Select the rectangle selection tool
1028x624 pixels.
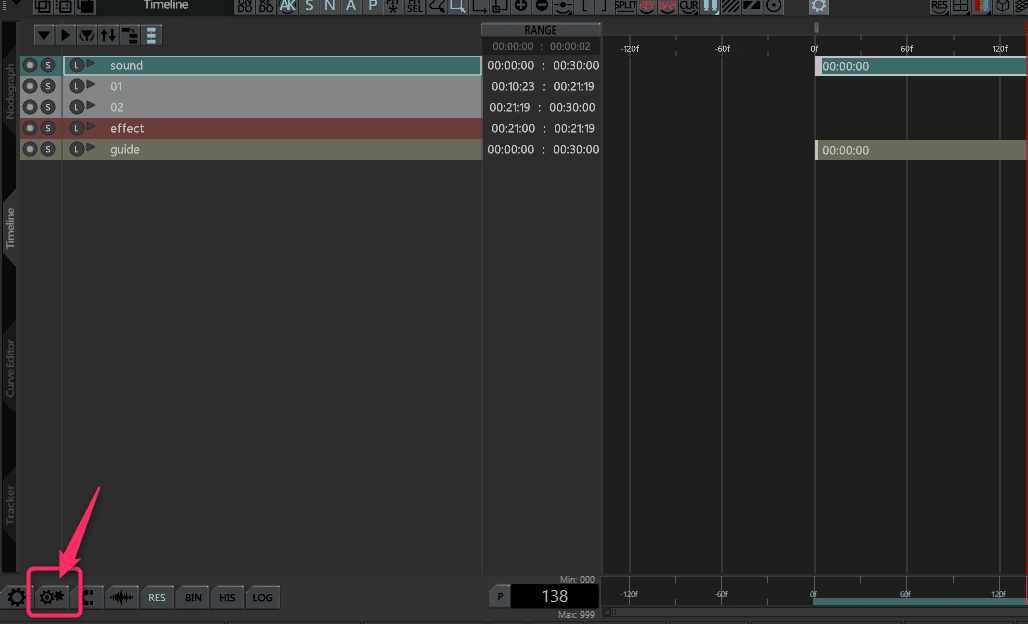pos(457,7)
